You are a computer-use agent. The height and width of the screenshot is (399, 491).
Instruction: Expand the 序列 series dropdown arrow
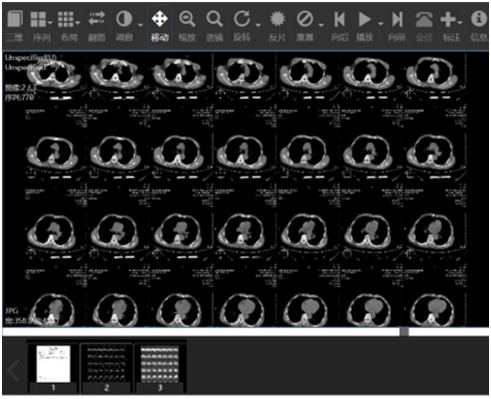pyautogui.click(x=50, y=23)
